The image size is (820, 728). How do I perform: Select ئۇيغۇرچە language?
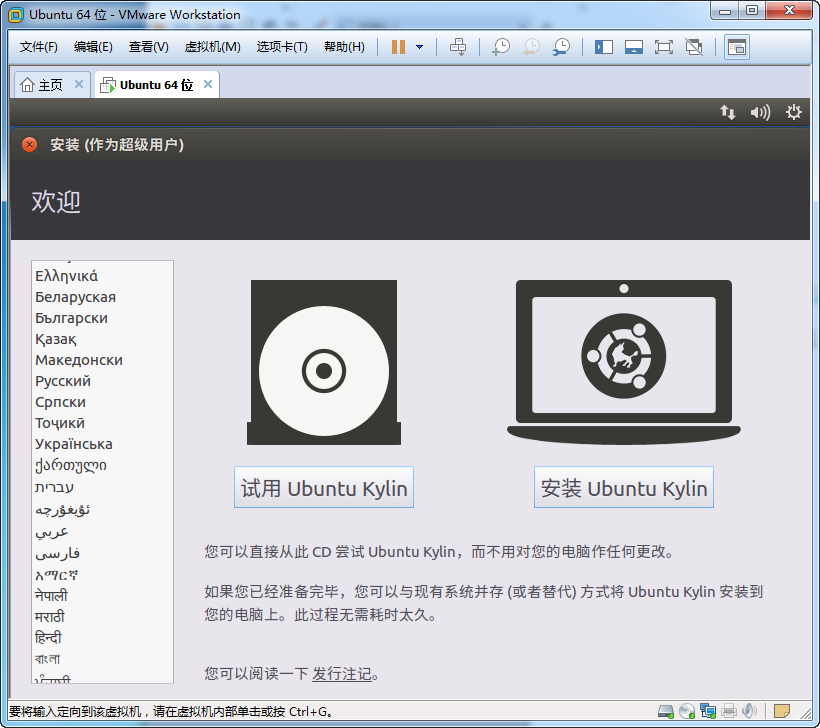(x=62, y=509)
